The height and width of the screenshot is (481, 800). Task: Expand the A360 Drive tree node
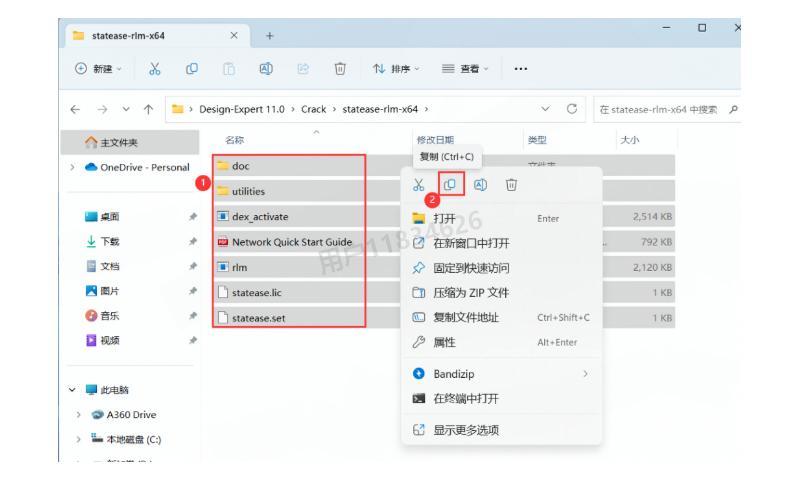[x=79, y=415]
